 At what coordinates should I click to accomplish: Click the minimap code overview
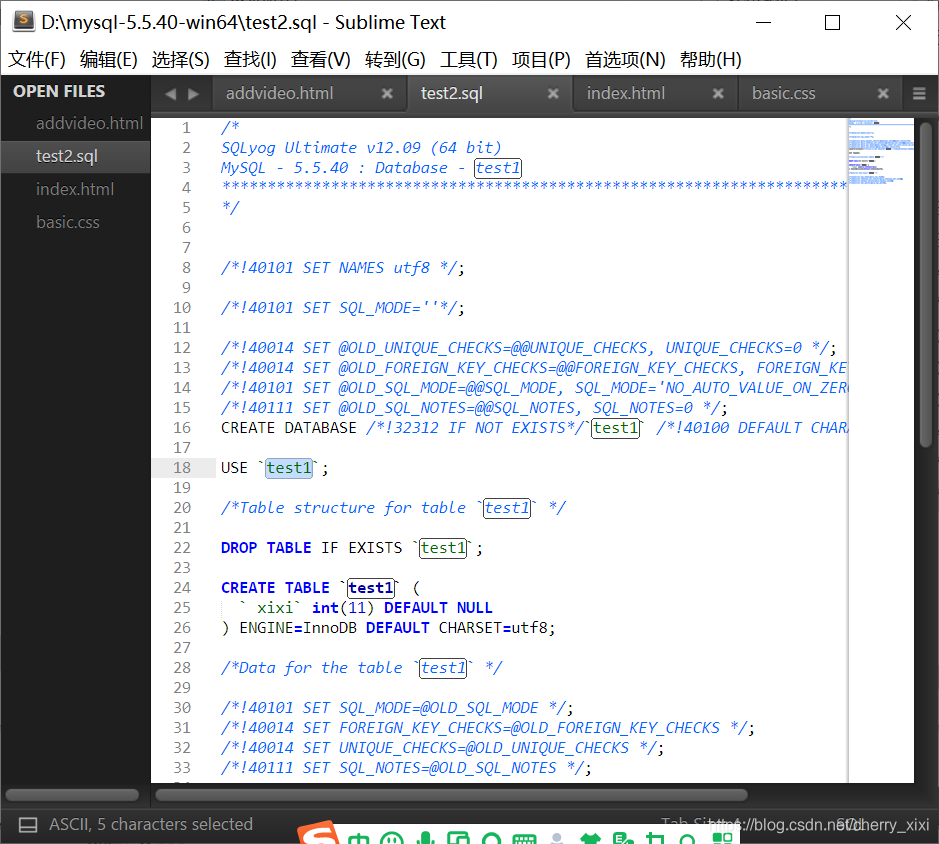pos(880,153)
